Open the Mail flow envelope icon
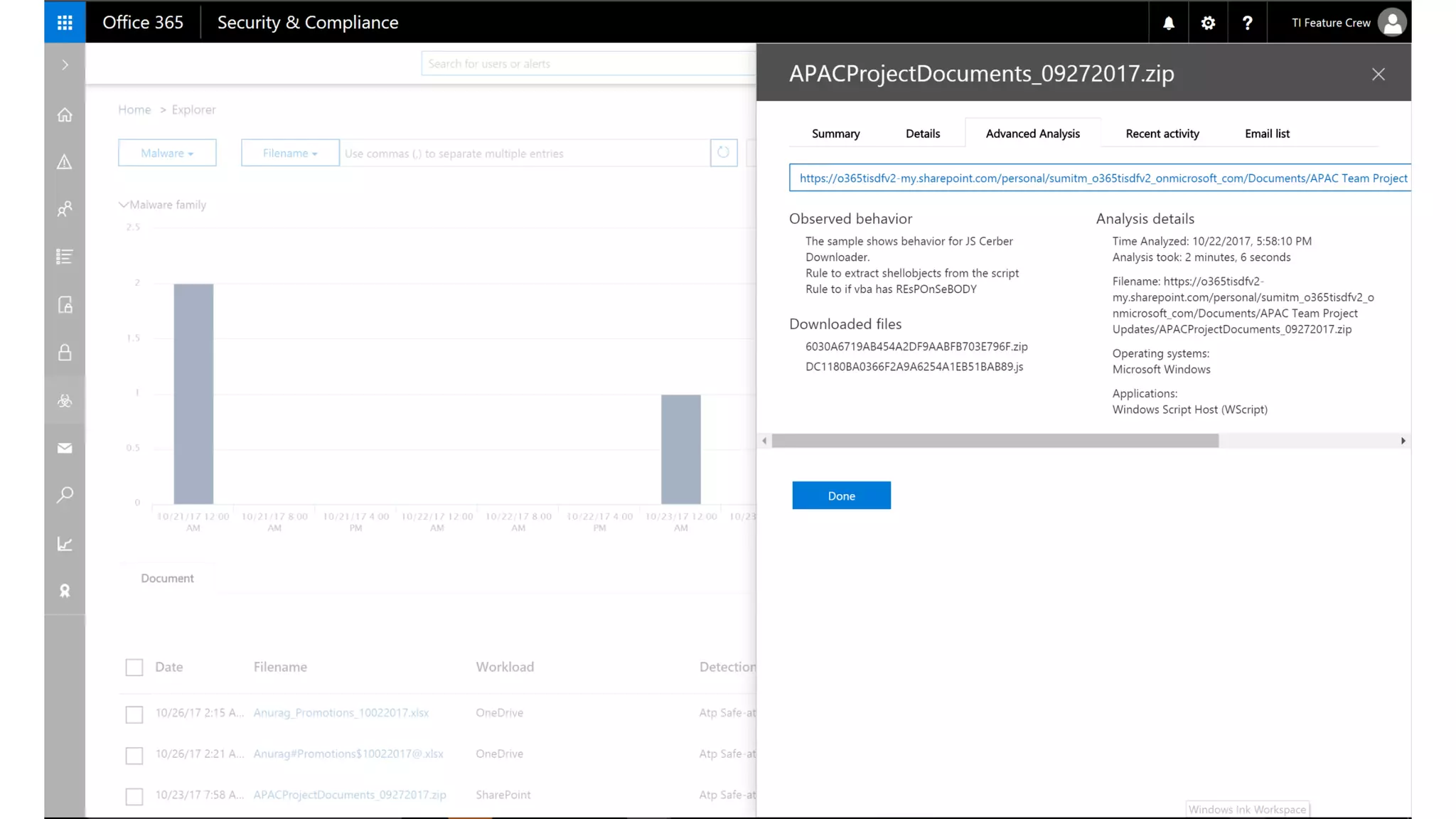 click(65, 448)
